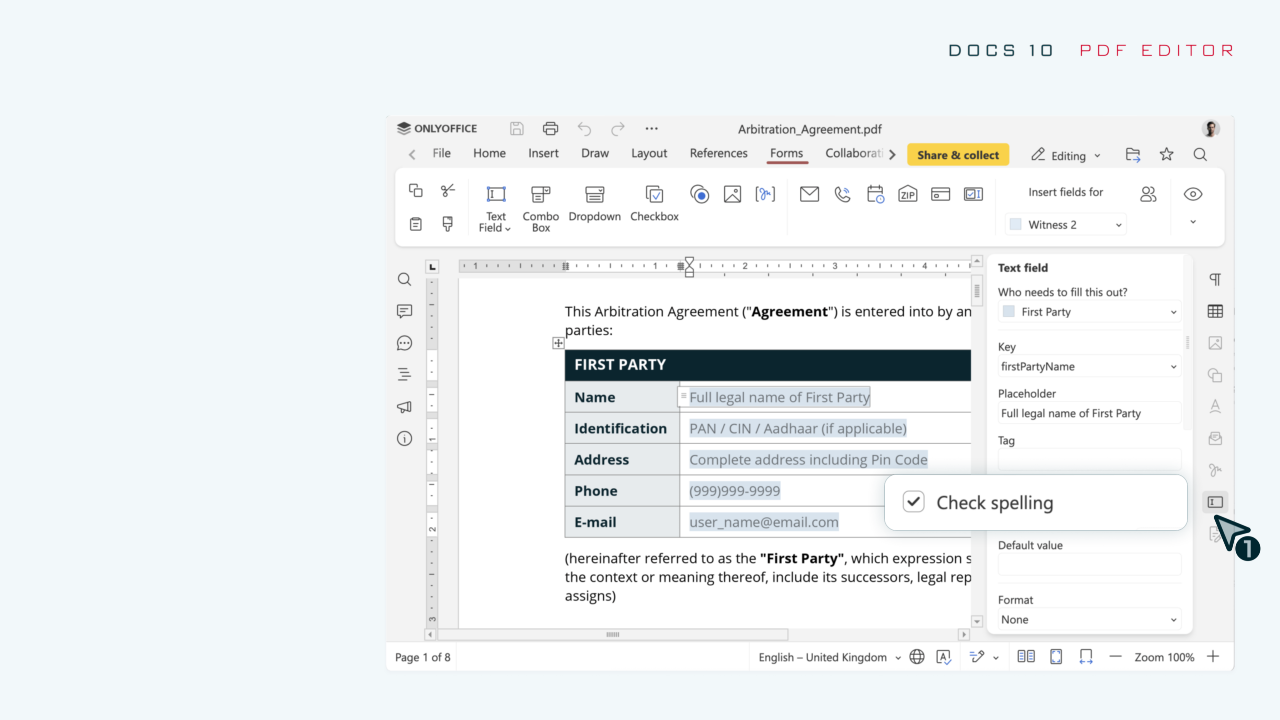Insert a Signature field icon
The height and width of the screenshot is (720, 1280).
[765, 194]
